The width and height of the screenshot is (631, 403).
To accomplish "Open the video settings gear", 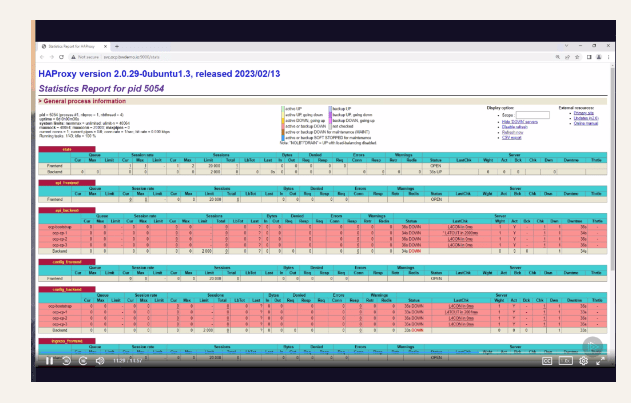I will click(x=584, y=361).
